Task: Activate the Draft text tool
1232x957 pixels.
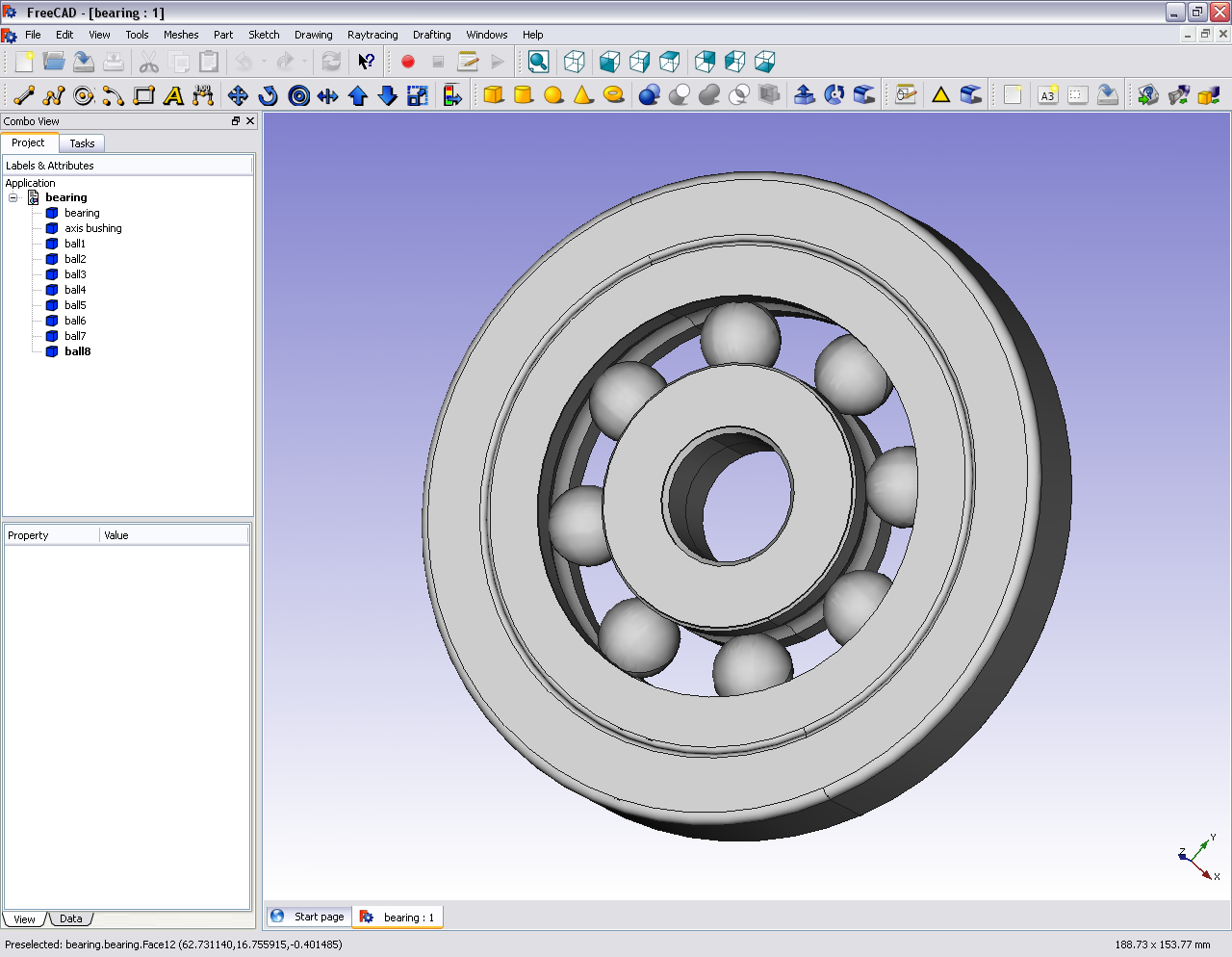Action: (173, 95)
